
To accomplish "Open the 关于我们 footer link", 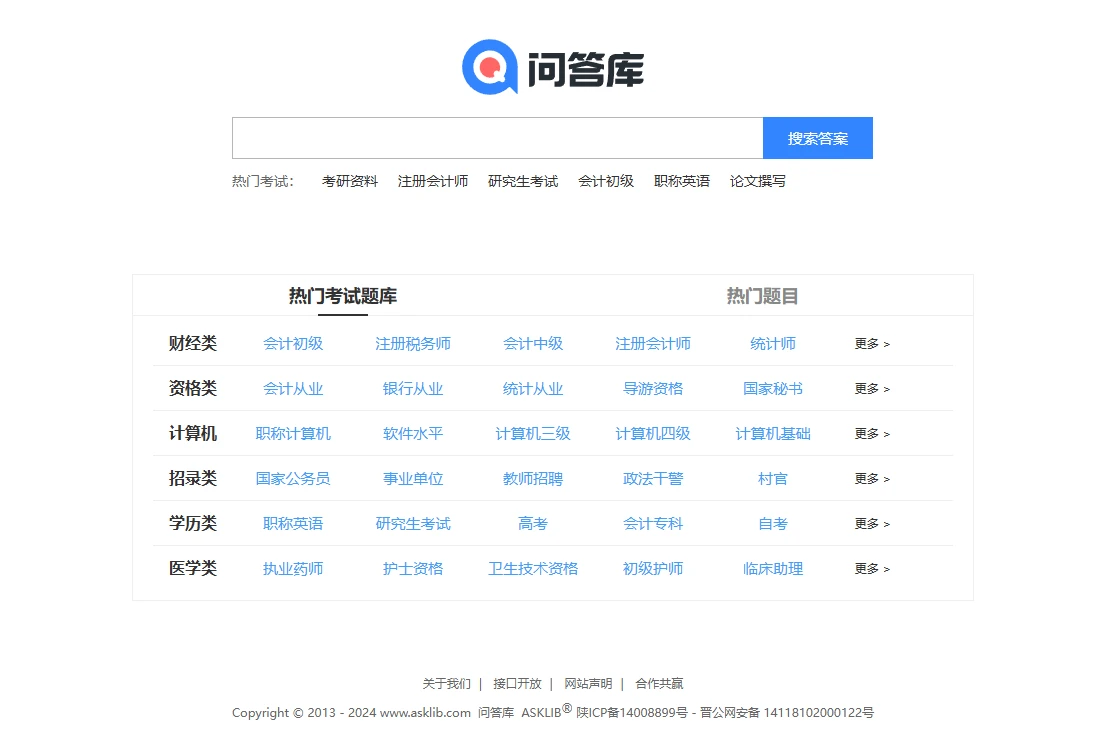I will pos(446,683).
